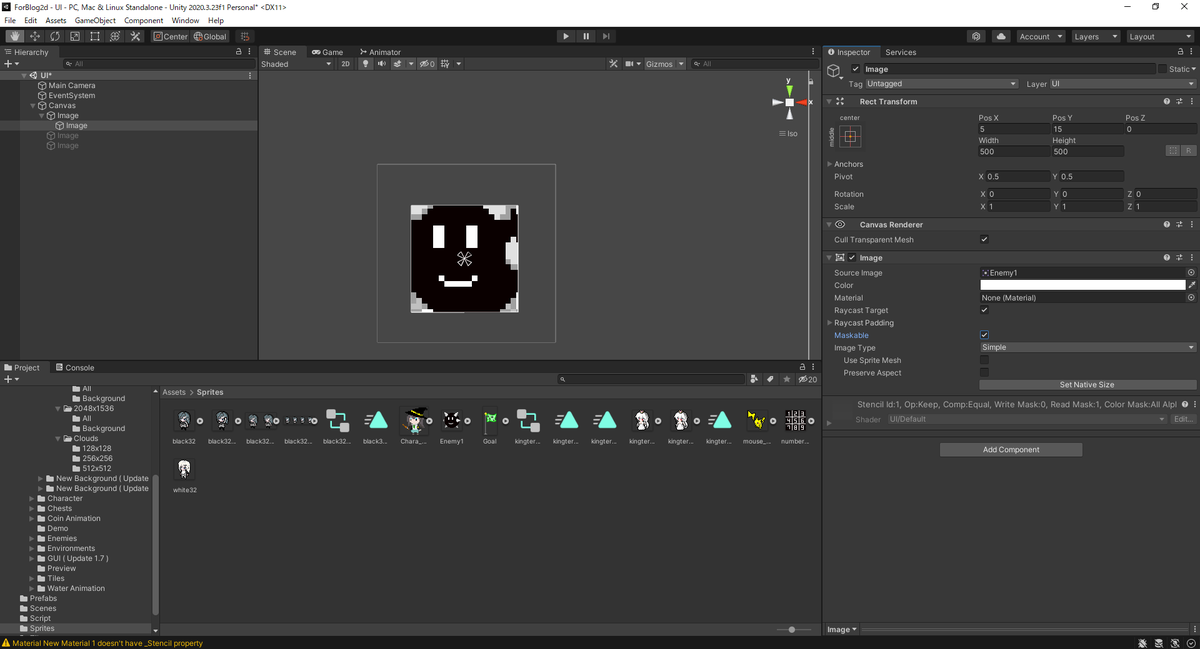This screenshot has height=649, width=1200.
Task: Select the Enemy1 sprite thumbnail
Action: 452,420
